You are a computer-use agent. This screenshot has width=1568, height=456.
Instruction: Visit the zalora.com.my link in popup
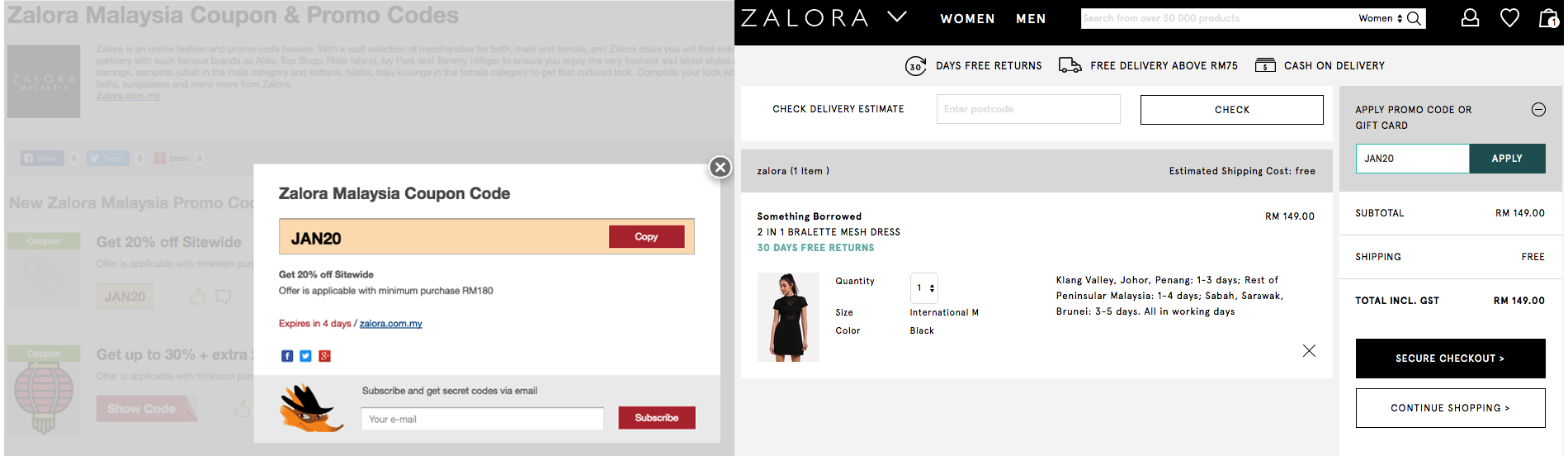pyautogui.click(x=390, y=324)
